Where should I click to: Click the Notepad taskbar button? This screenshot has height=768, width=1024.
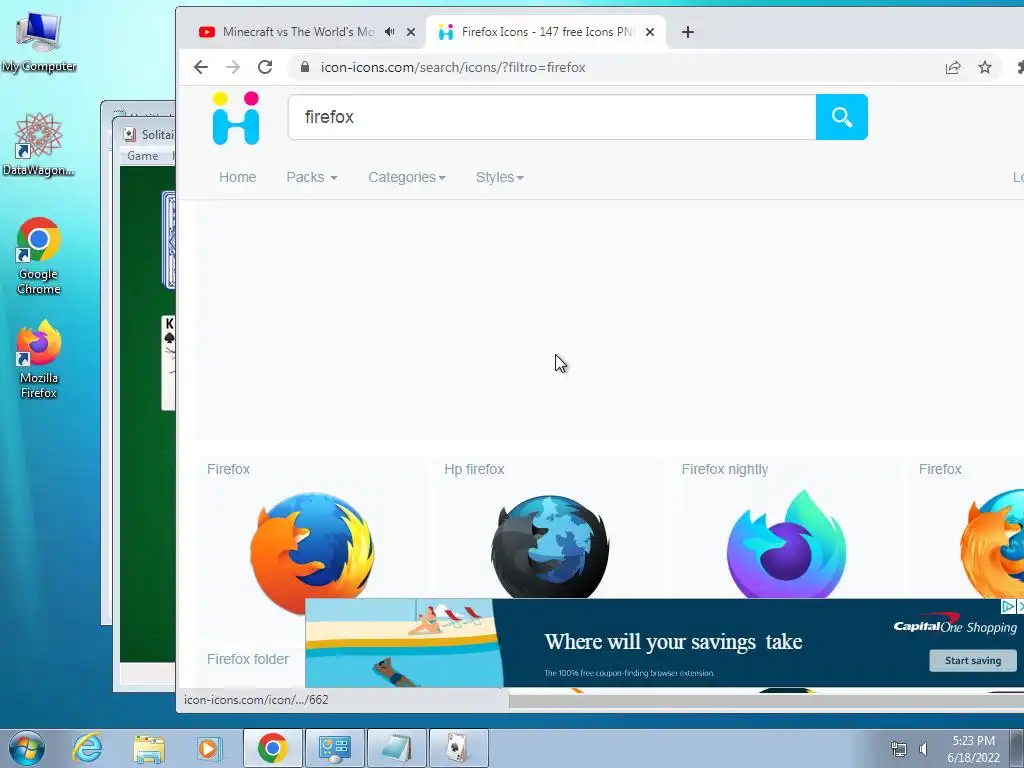click(x=396, y=748)
